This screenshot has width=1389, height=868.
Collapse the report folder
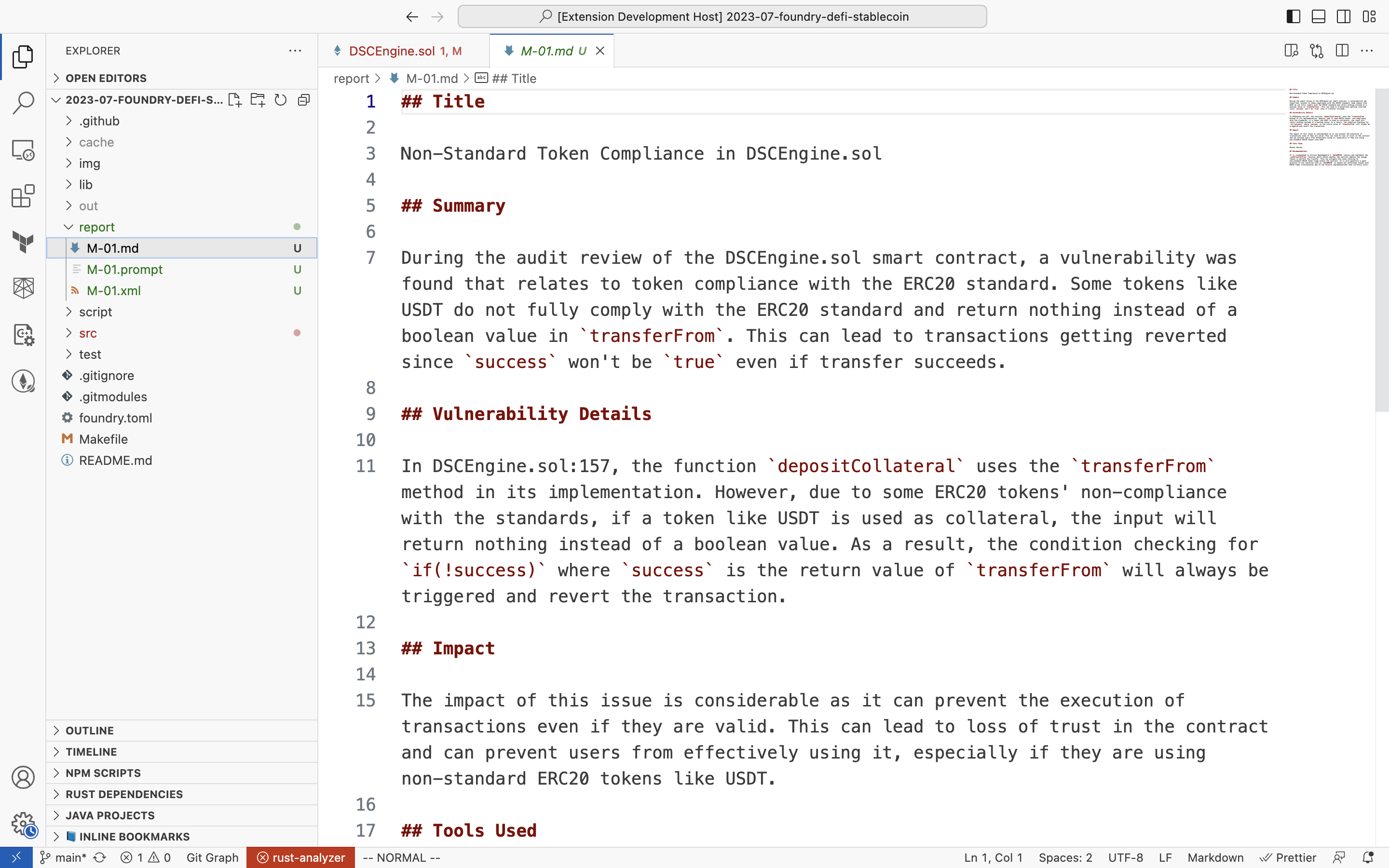tap(96, 227)
